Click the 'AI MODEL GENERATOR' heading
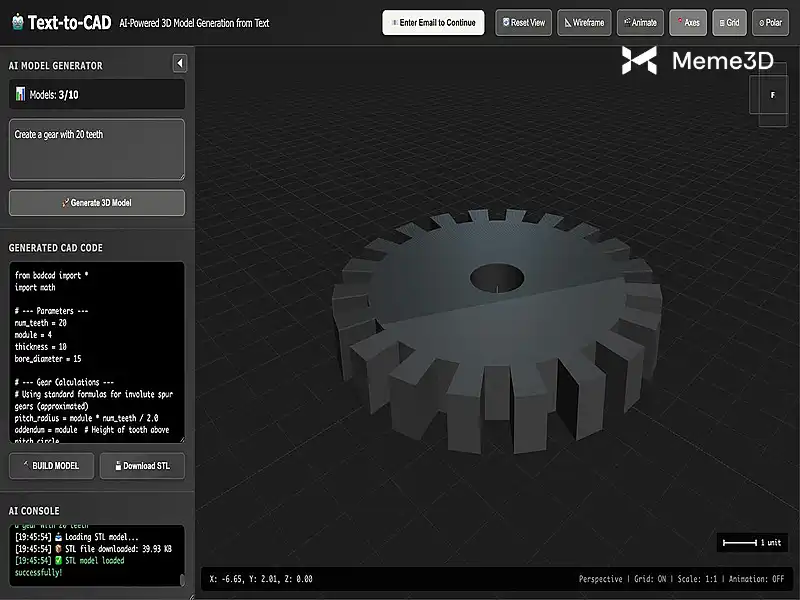The height and width of the screenshot is (600, 800). pos(56,66)
